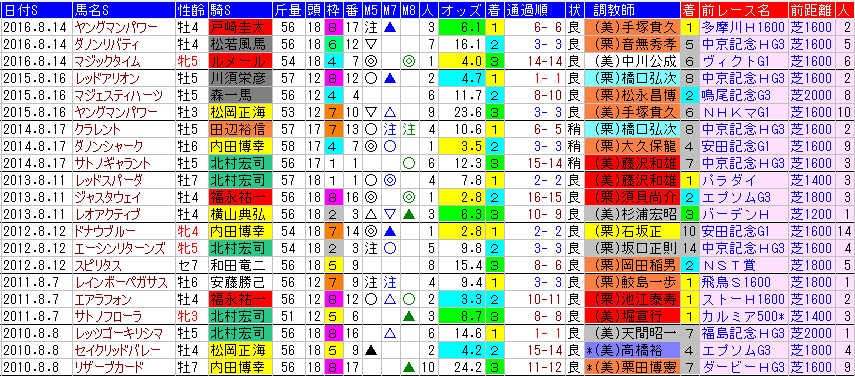Sort by the 日付S column header

(x=37, y=10)
